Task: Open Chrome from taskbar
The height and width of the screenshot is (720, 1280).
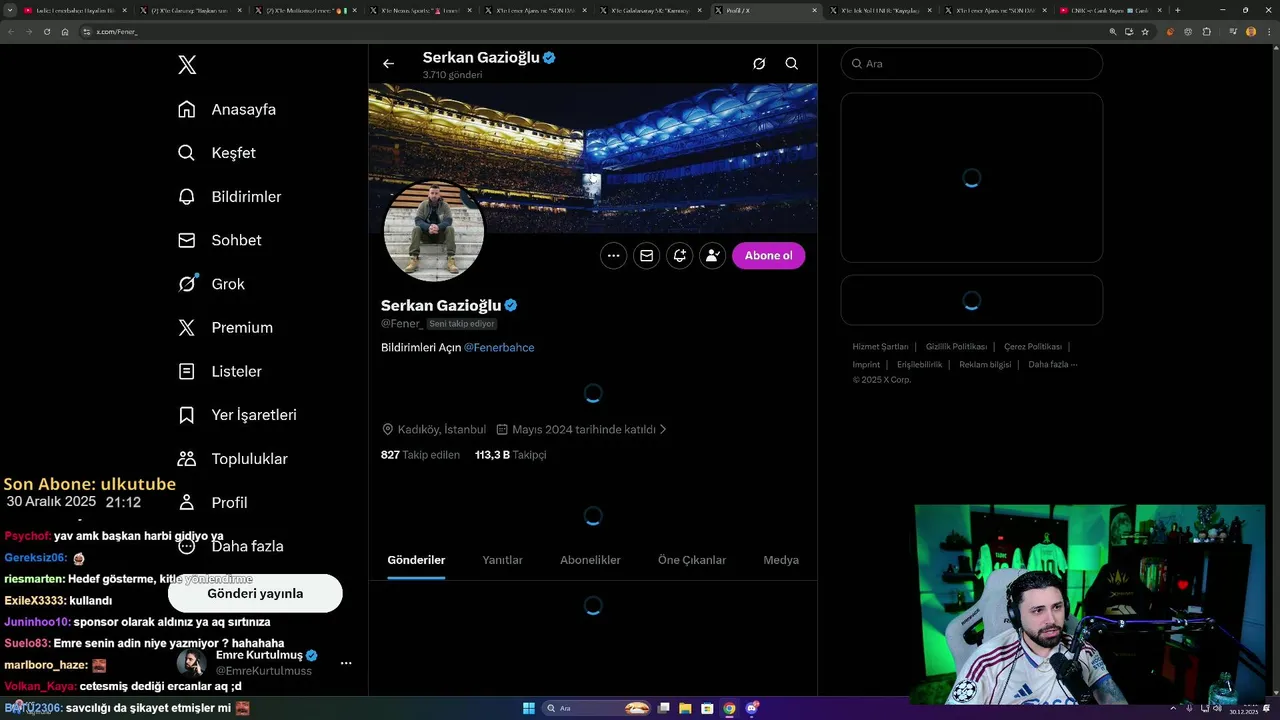Action: [x=729, y=708]
